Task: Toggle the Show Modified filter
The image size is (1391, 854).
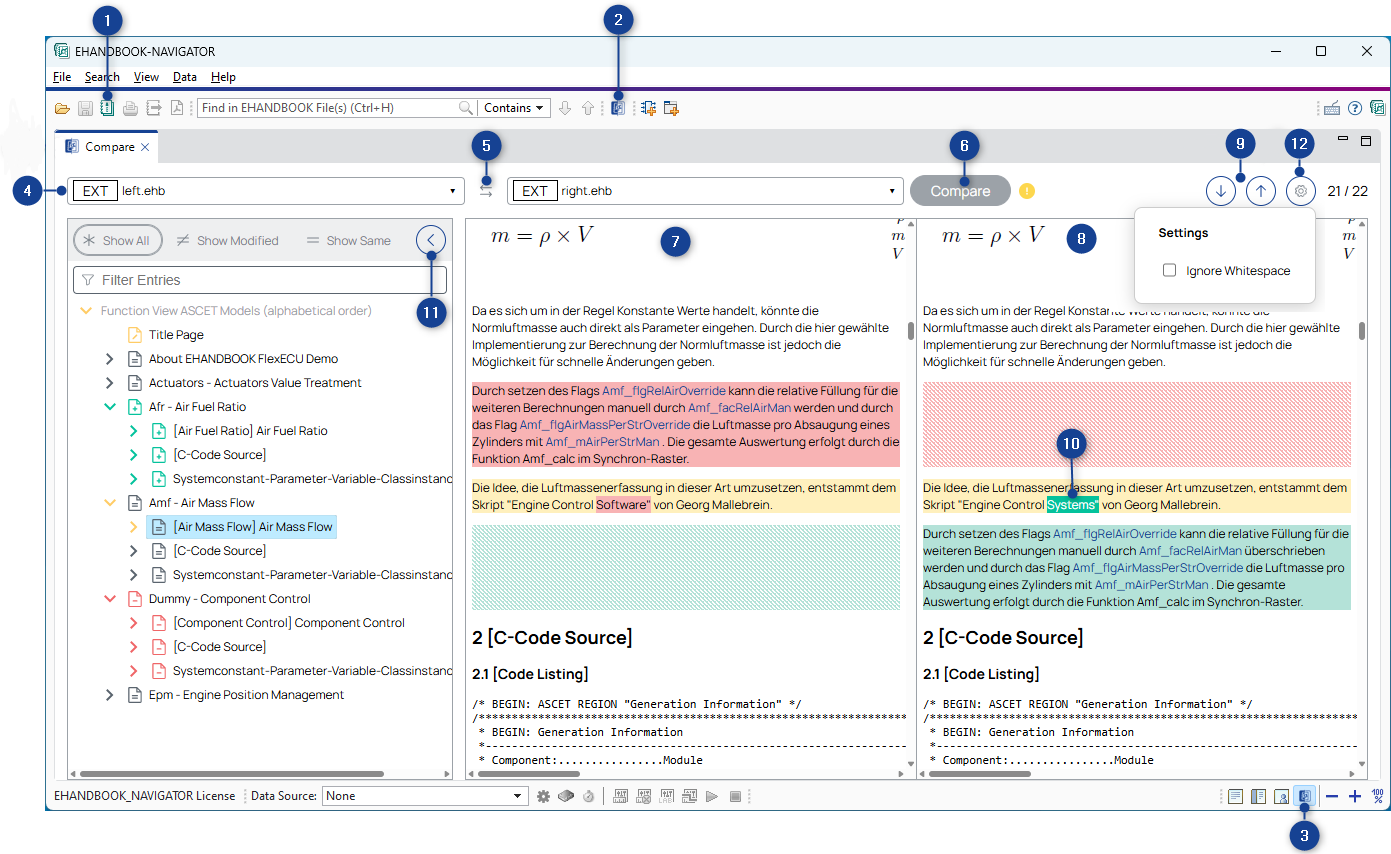Action: (227, 240)
